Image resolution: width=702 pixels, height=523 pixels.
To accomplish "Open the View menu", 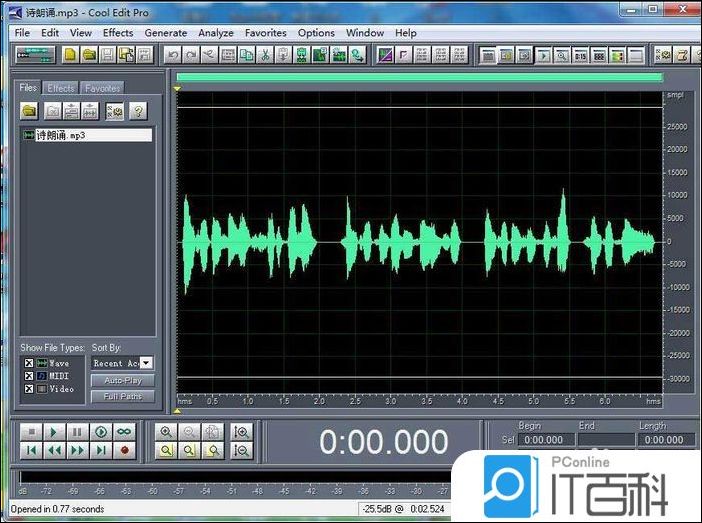I will click(81, 33).
